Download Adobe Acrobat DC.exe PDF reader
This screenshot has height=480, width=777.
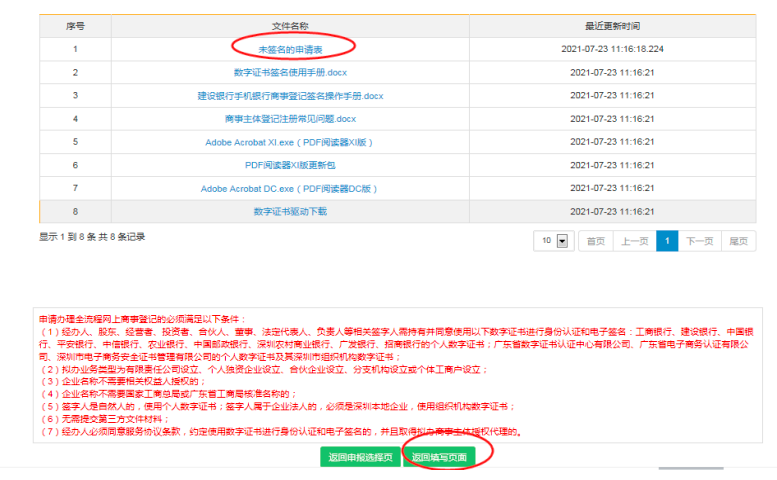(290, 188)
